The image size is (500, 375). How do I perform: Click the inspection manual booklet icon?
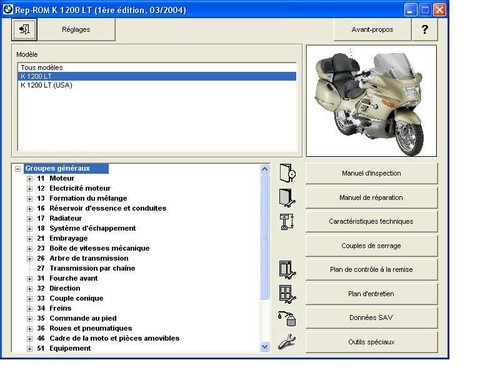(x=287, y=173)
